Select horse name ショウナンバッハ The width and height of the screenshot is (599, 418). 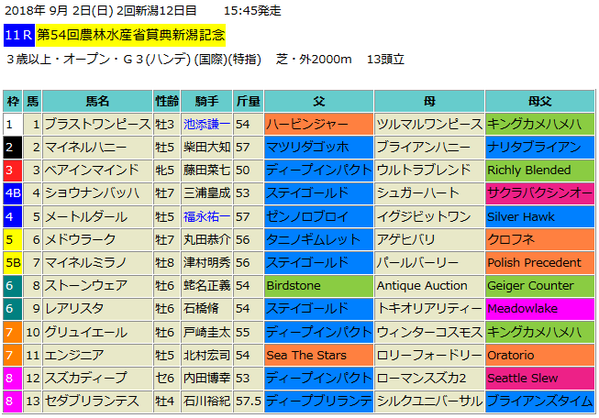tap(92, 193)
